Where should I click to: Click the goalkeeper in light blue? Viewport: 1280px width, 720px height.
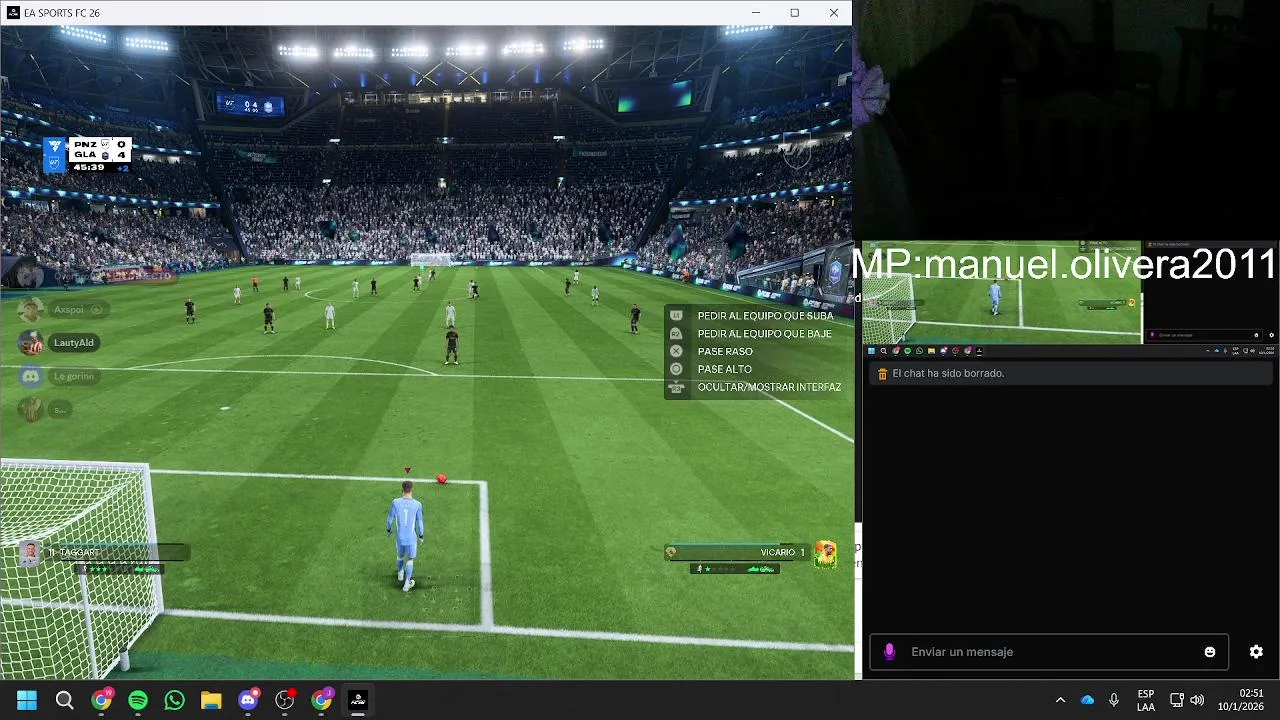coord(405,535)
